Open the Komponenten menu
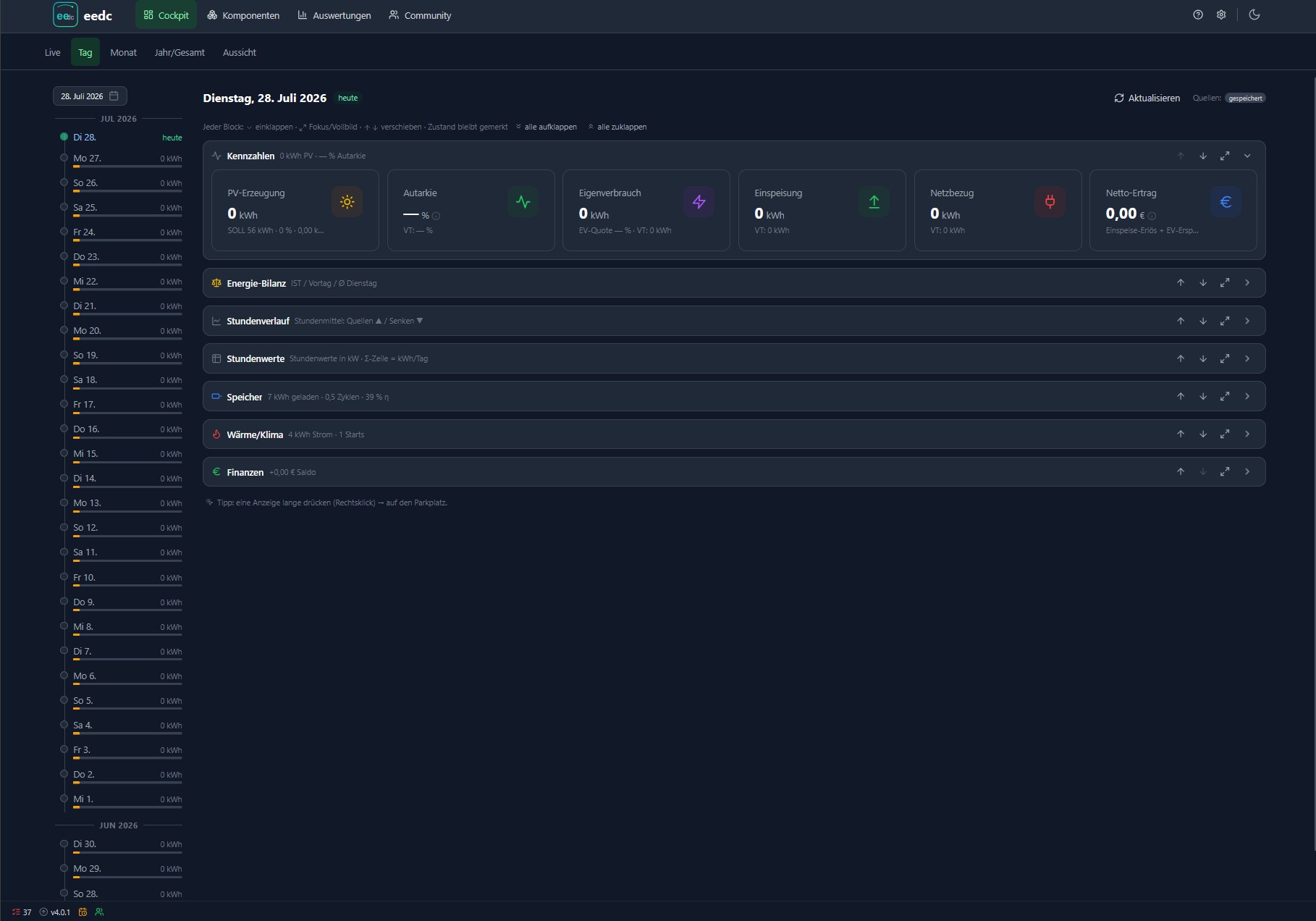The width and height of the screenshot is (1316, 921). (243, 15)
